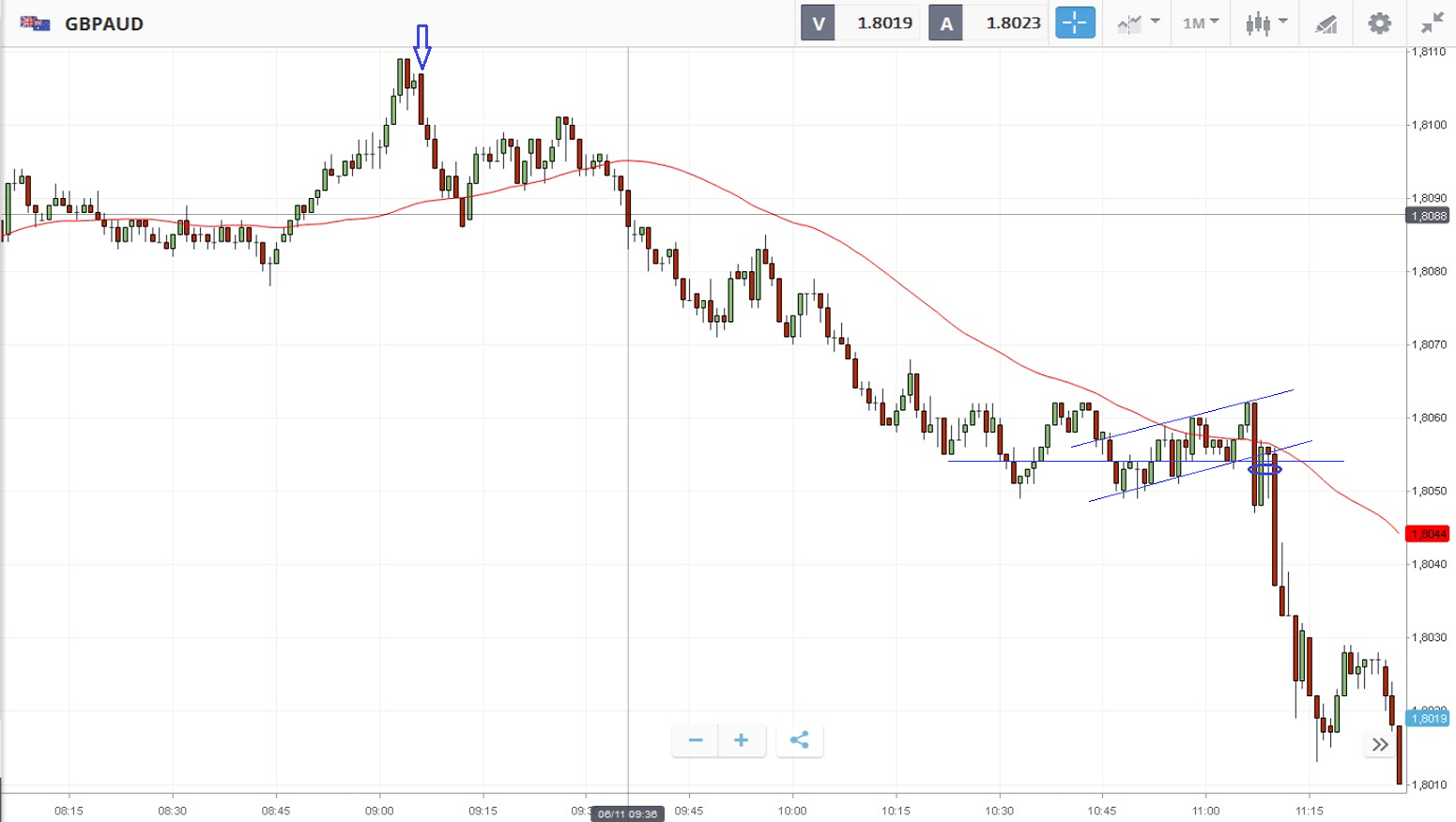Expand the candlestick chart type dropdown

point(1265,23)
